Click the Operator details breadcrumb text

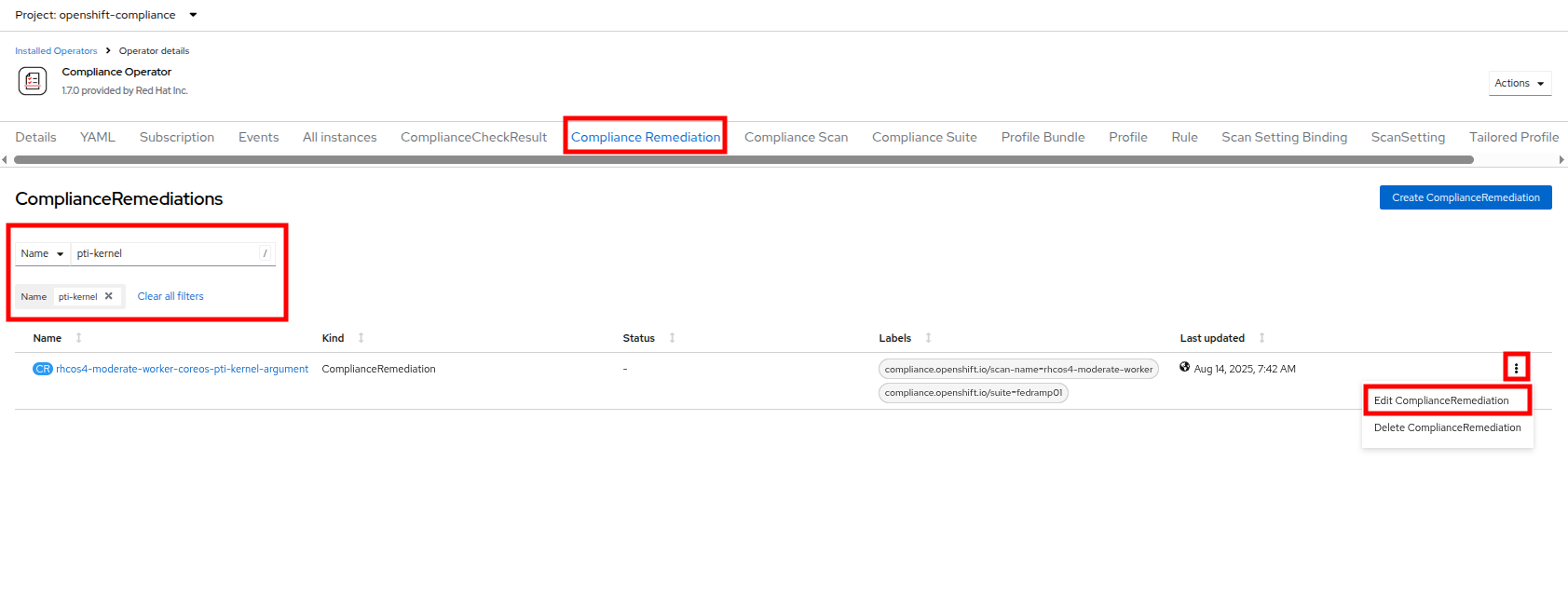pos(154,51)
